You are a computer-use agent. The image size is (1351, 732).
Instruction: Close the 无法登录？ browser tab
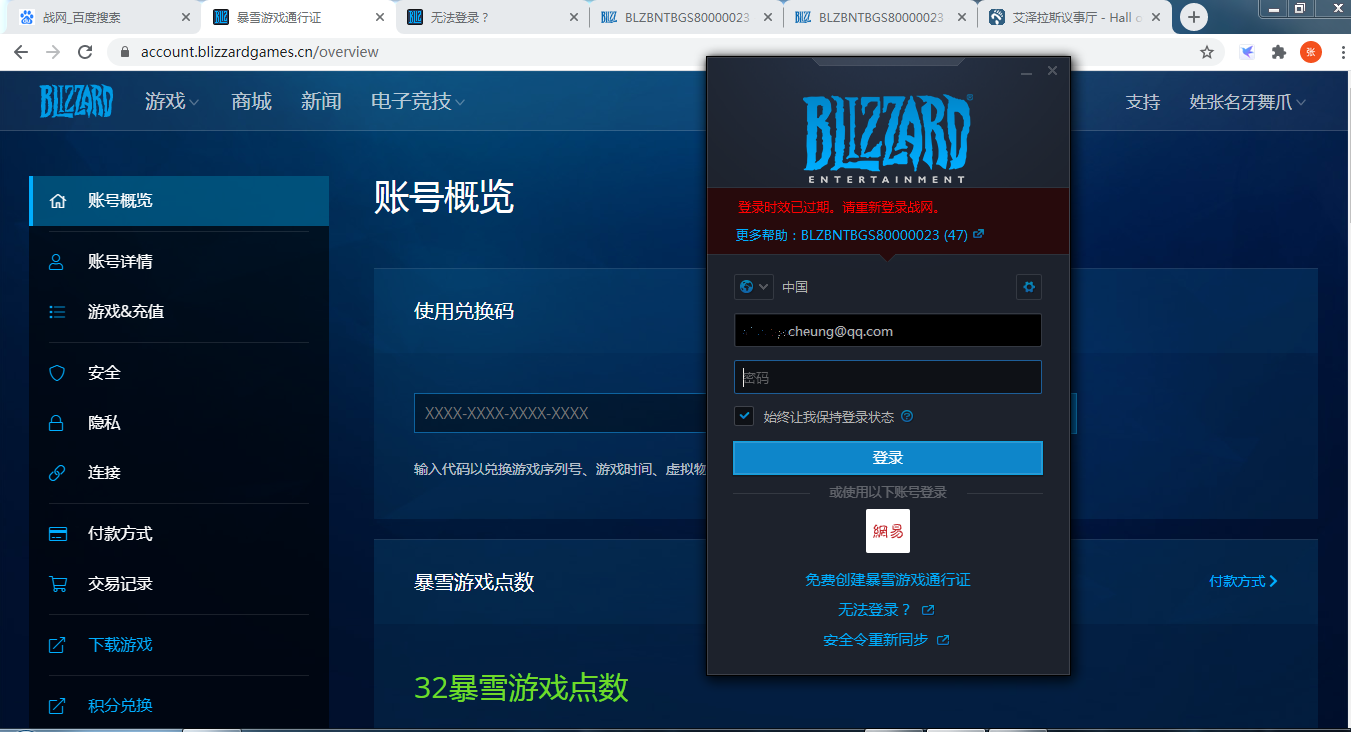(573, 18)
